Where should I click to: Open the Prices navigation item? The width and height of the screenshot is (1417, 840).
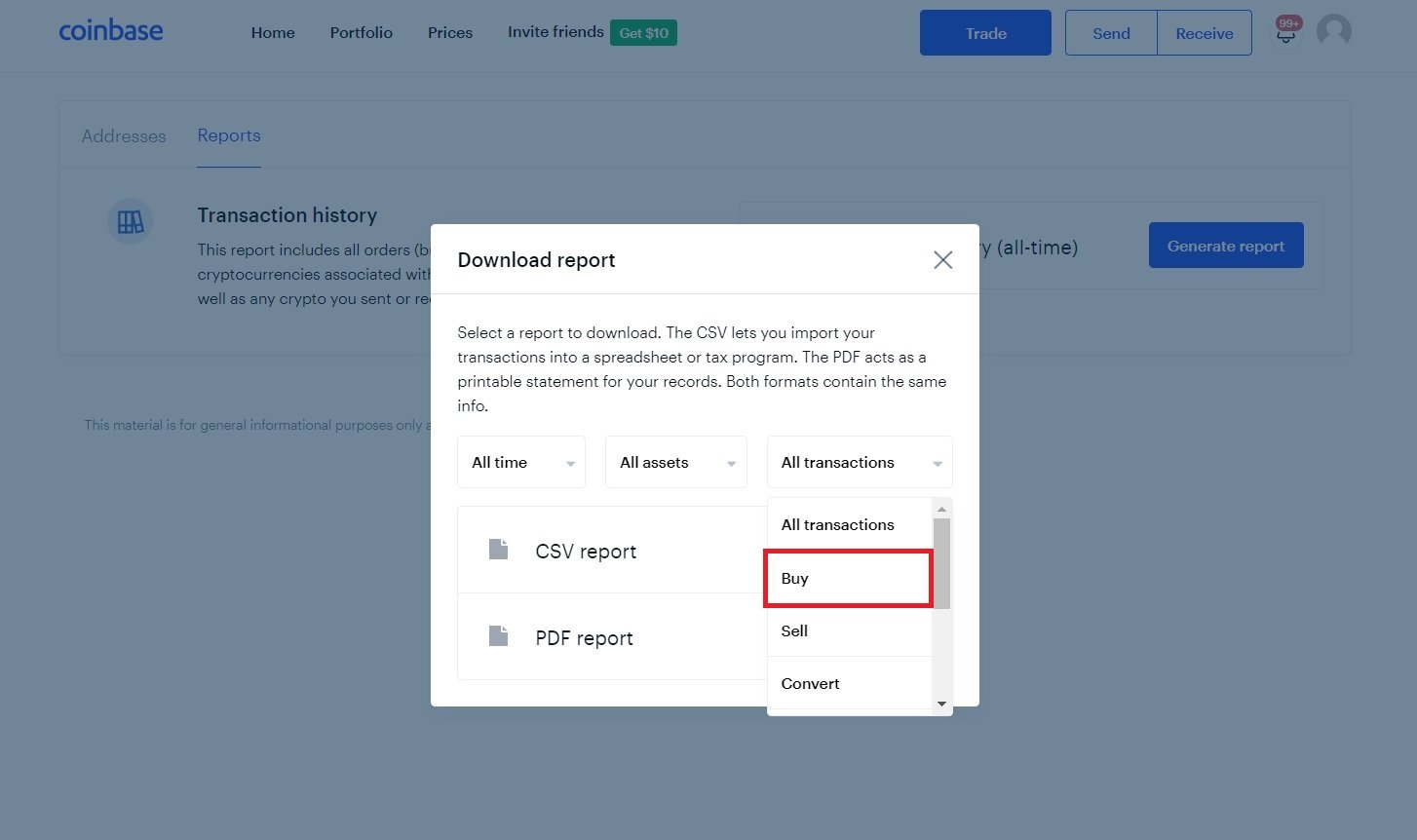pos(450,32)
